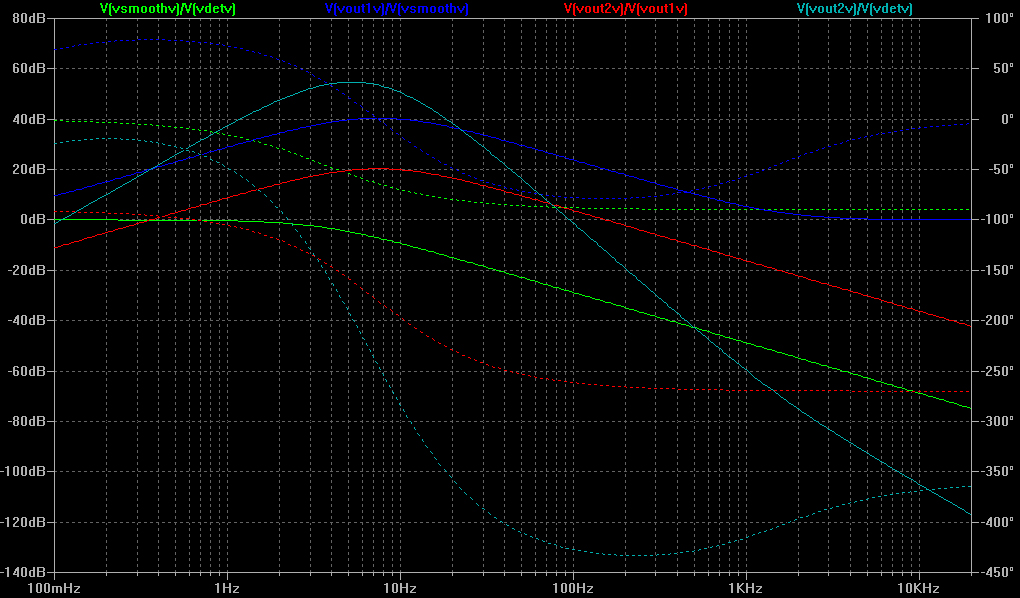This screenshot has width=1020, height=598.
Task: Click the 80dB label on magnitude axis
Action: coord(28,18)
